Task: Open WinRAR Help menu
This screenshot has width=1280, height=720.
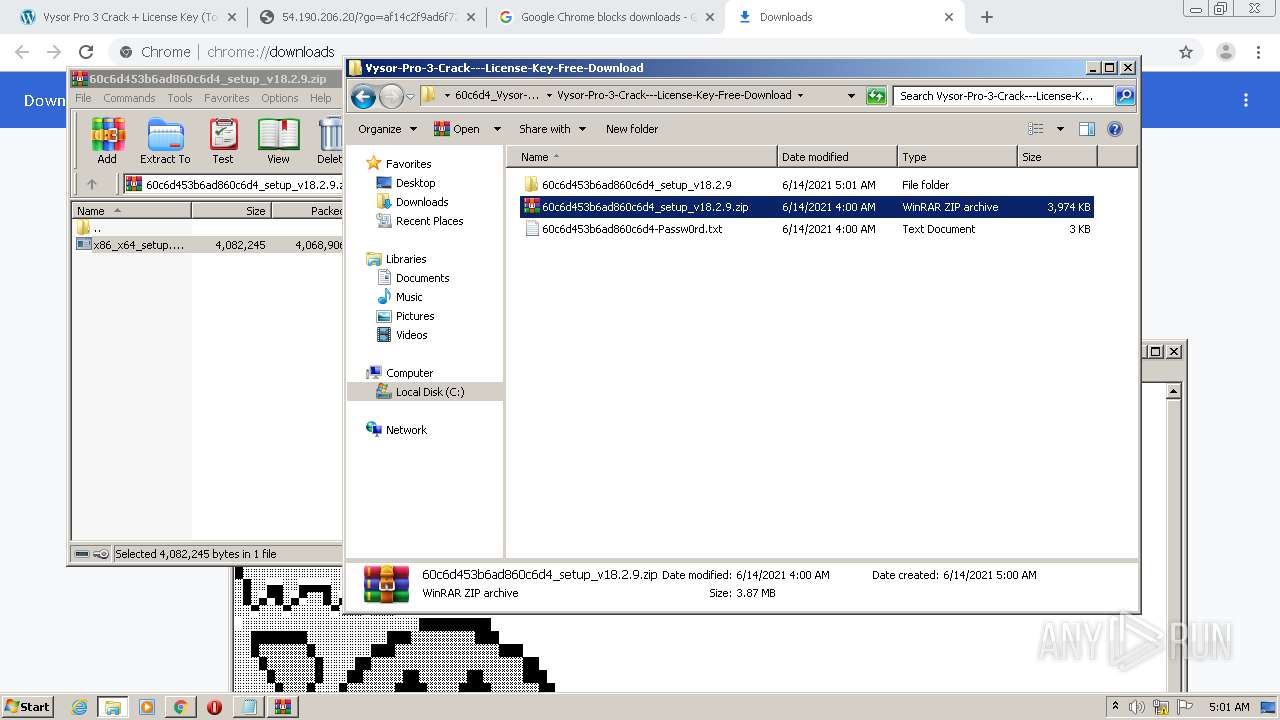Action: tap(320, 98)
